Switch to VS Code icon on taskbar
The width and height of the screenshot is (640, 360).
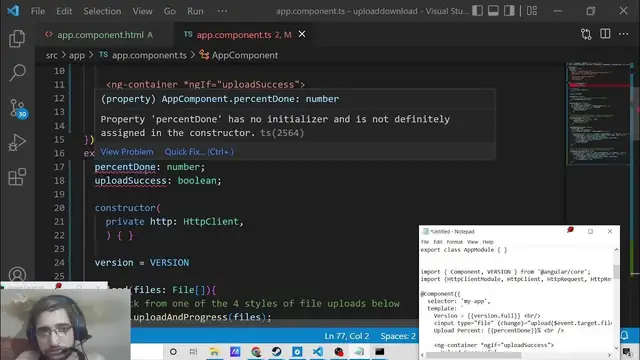coord(318,351)
